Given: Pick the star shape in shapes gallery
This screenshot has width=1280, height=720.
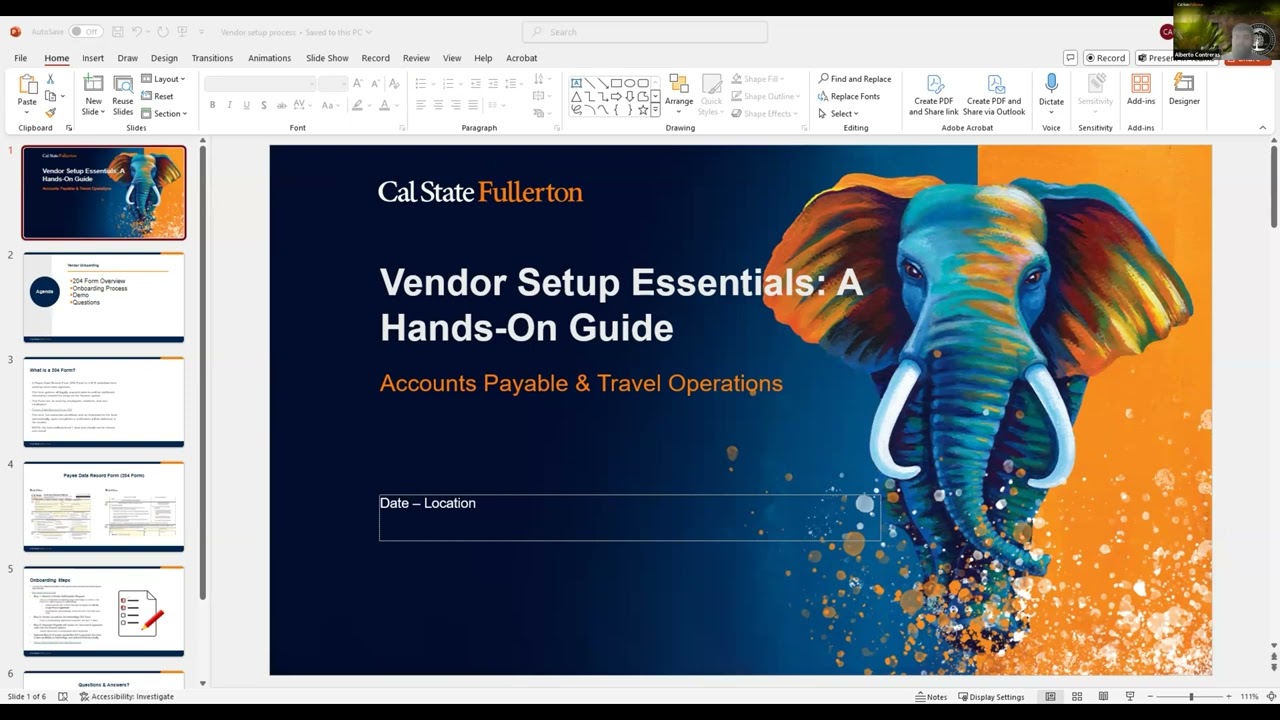Looking at the screenshot, I should tap(643, 110).
